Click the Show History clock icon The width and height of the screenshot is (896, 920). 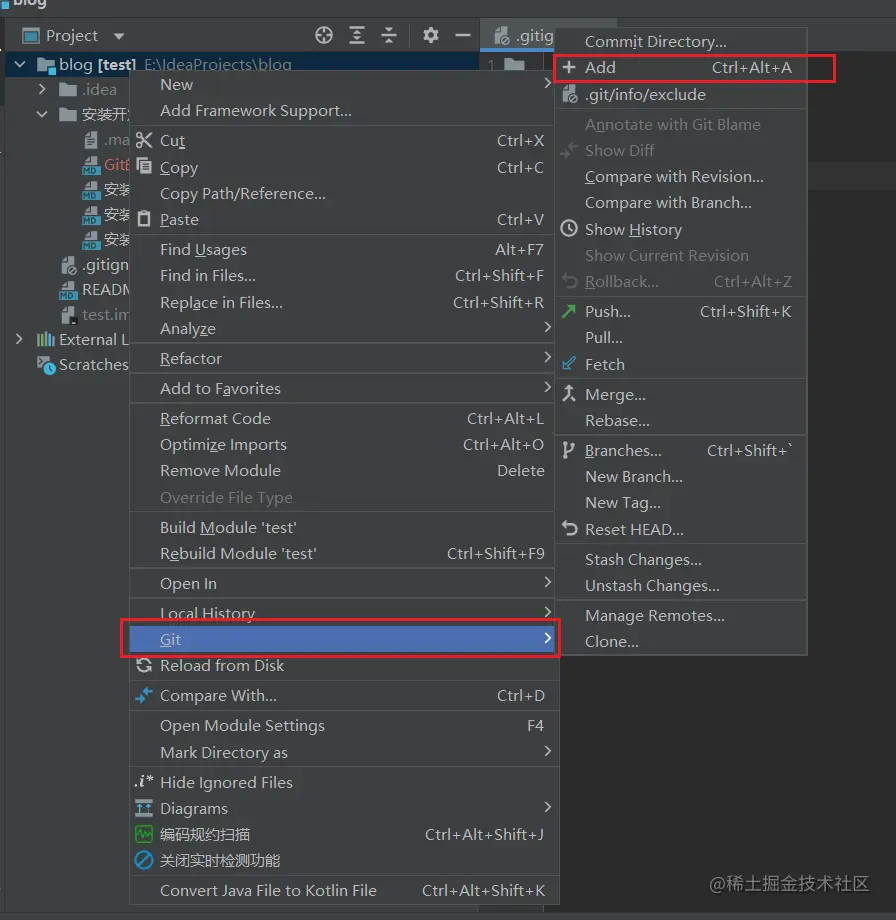(x=569, y=228)
